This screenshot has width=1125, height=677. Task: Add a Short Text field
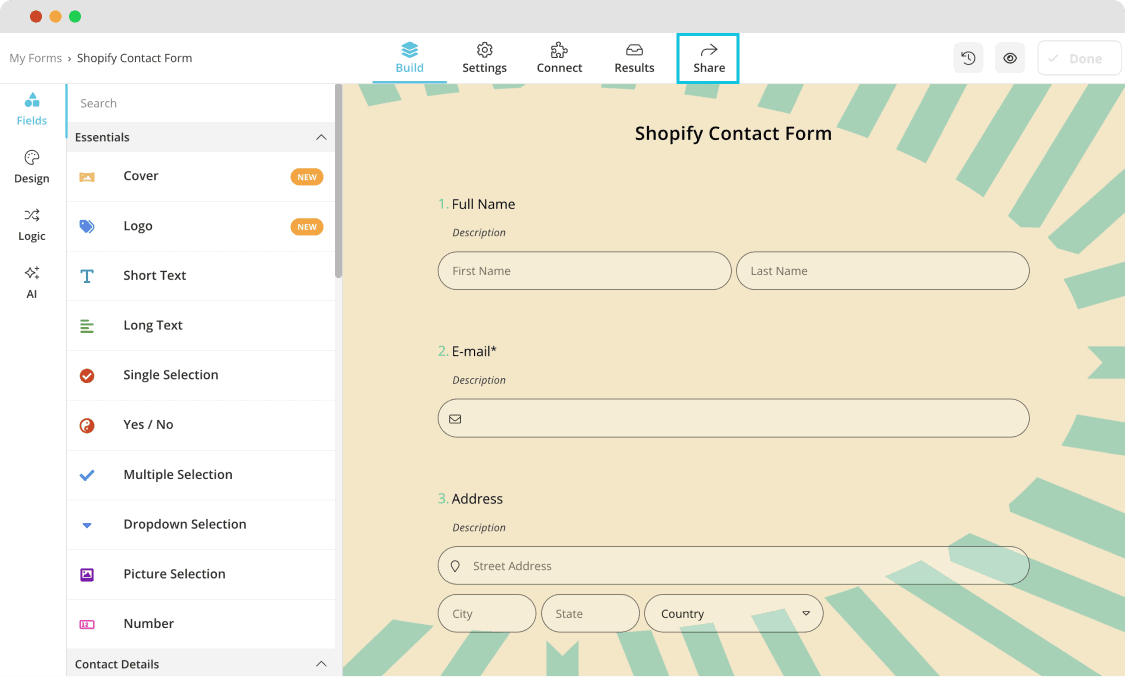click(x=201, y=276)
